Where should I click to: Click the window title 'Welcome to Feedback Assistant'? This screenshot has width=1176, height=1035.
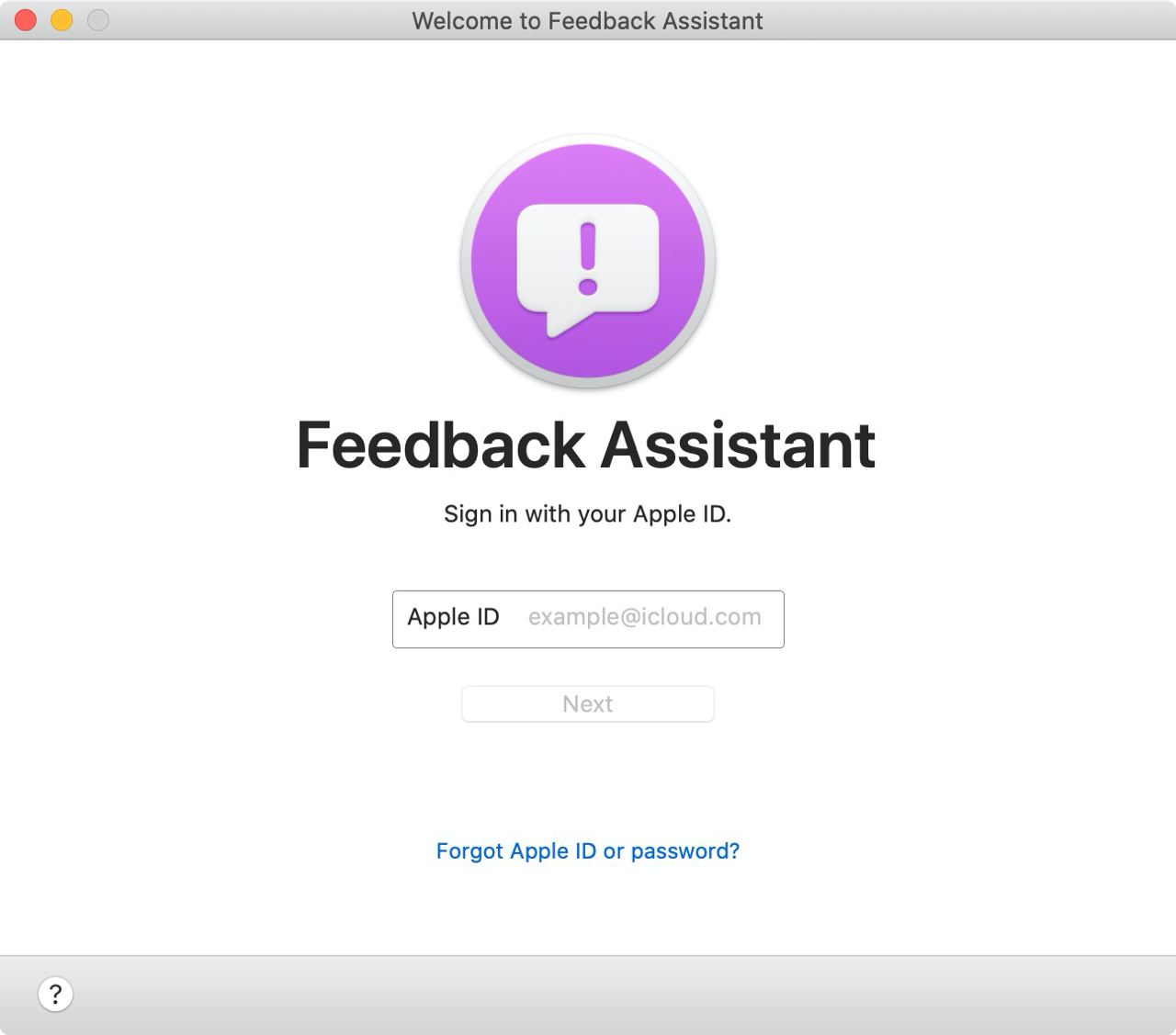click(588, 20)
